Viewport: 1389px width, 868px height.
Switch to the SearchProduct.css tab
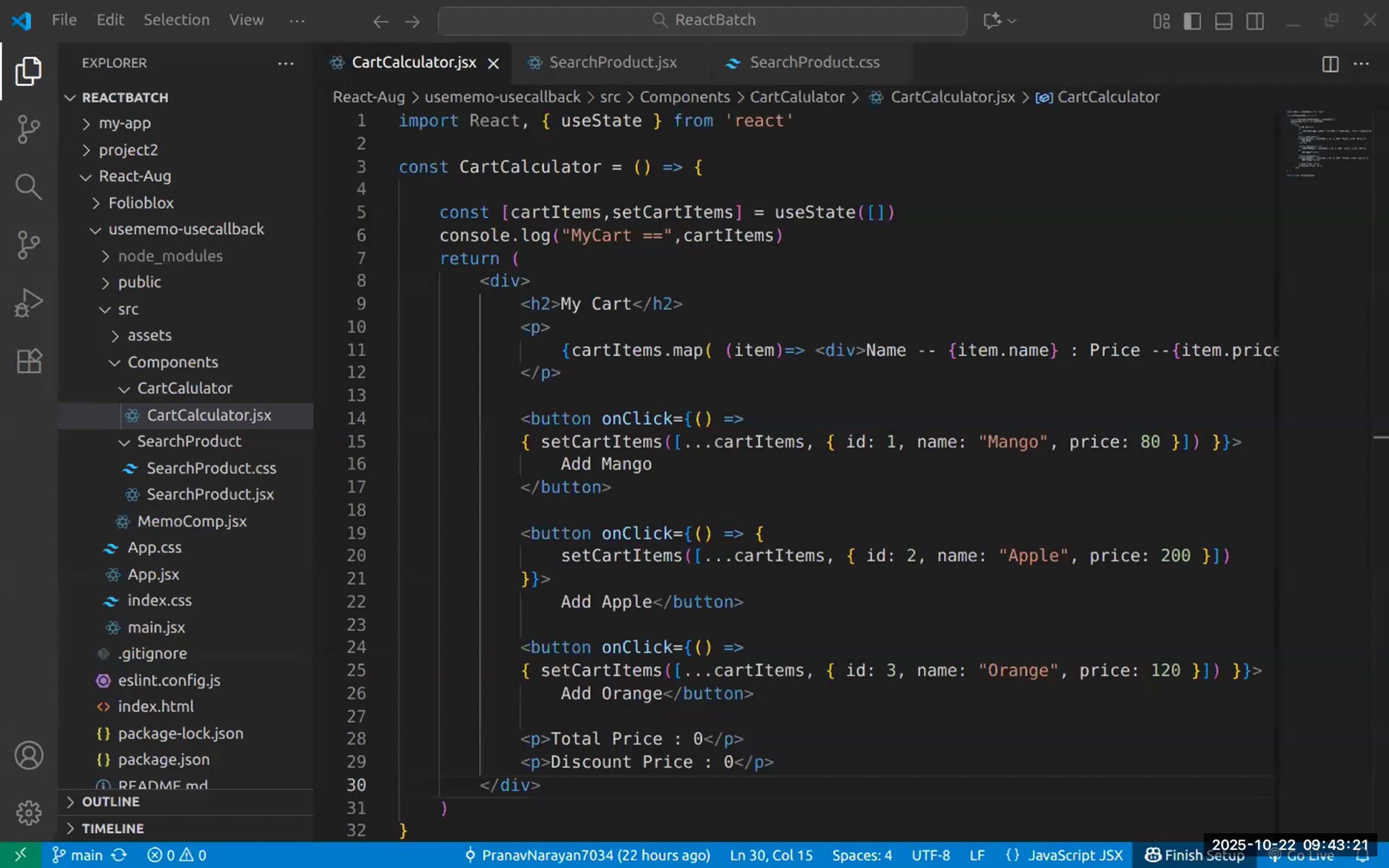[813, 62]
